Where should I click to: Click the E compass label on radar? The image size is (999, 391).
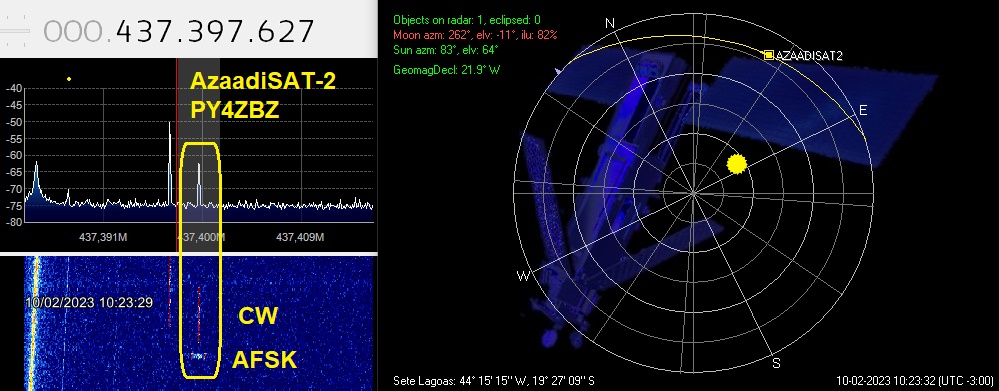click(863, 111)
